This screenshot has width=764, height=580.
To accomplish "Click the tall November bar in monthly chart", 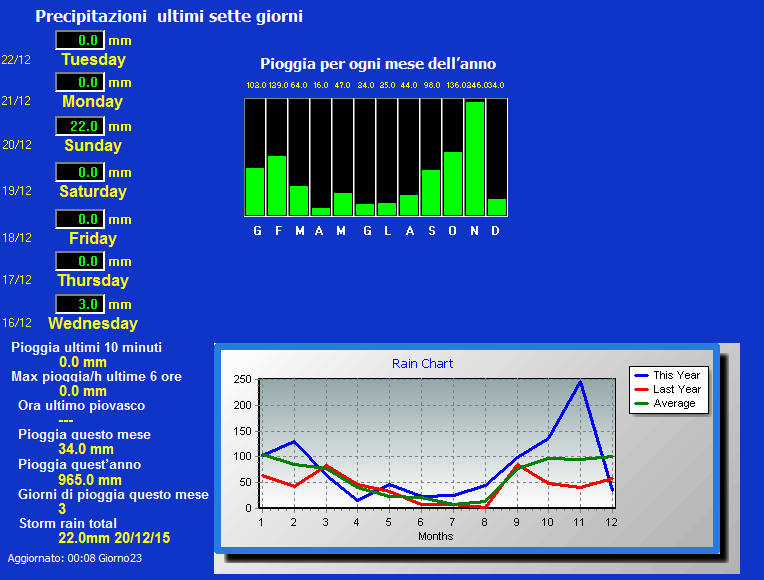I will coord(475,158).
